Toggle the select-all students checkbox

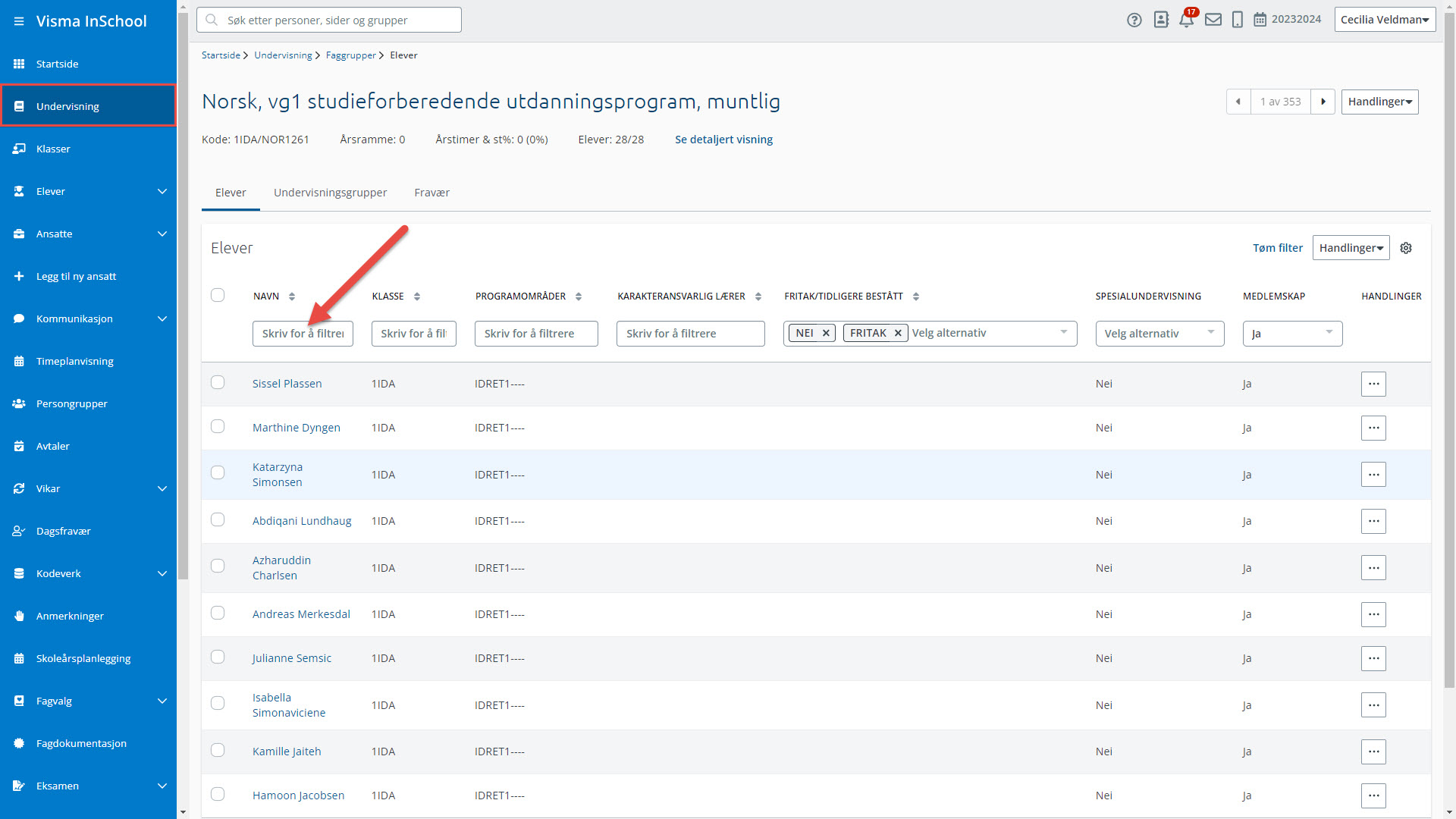(x=218, y=295)
